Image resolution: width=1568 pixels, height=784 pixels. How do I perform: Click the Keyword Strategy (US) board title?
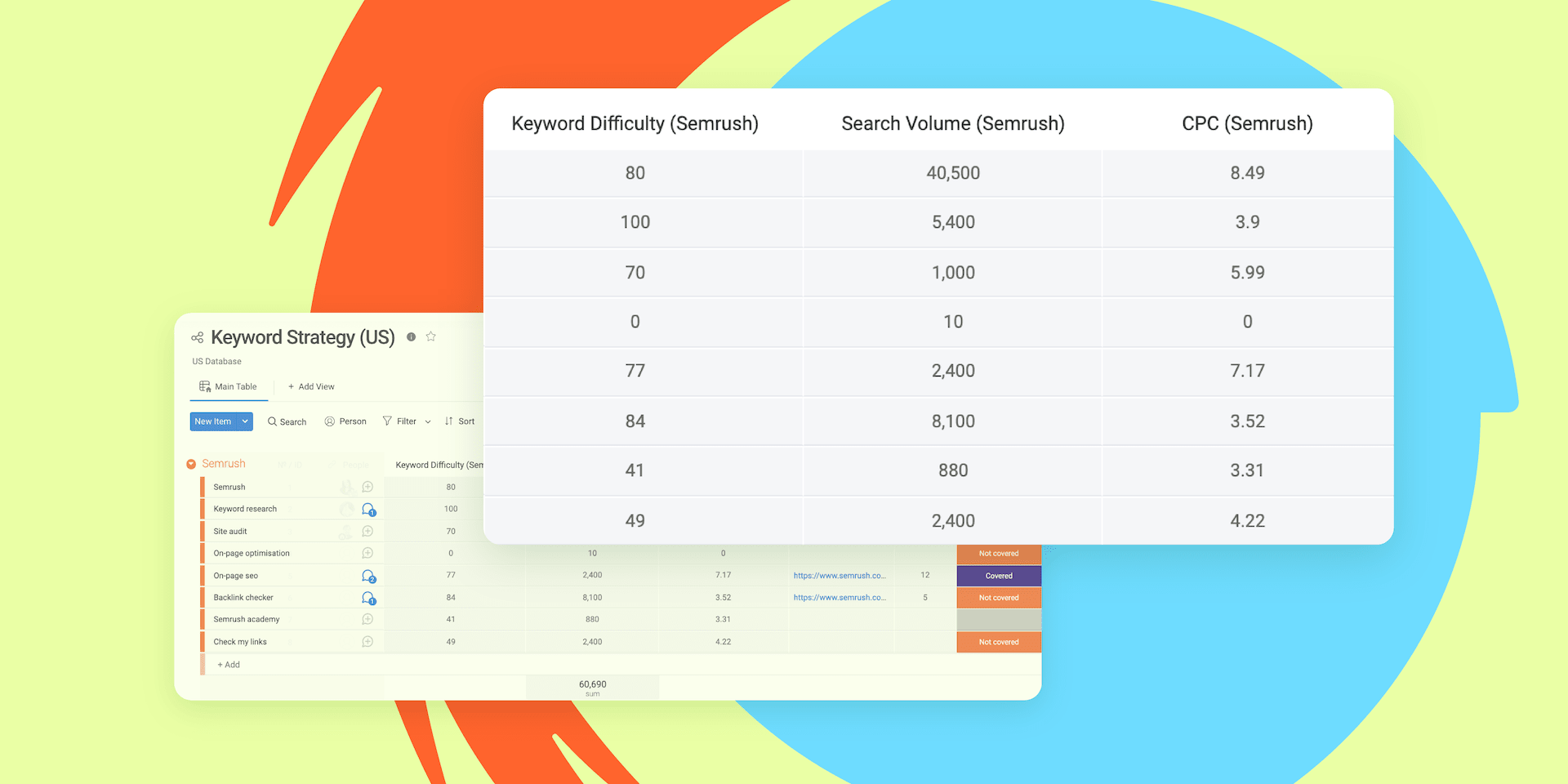point(303,337)
